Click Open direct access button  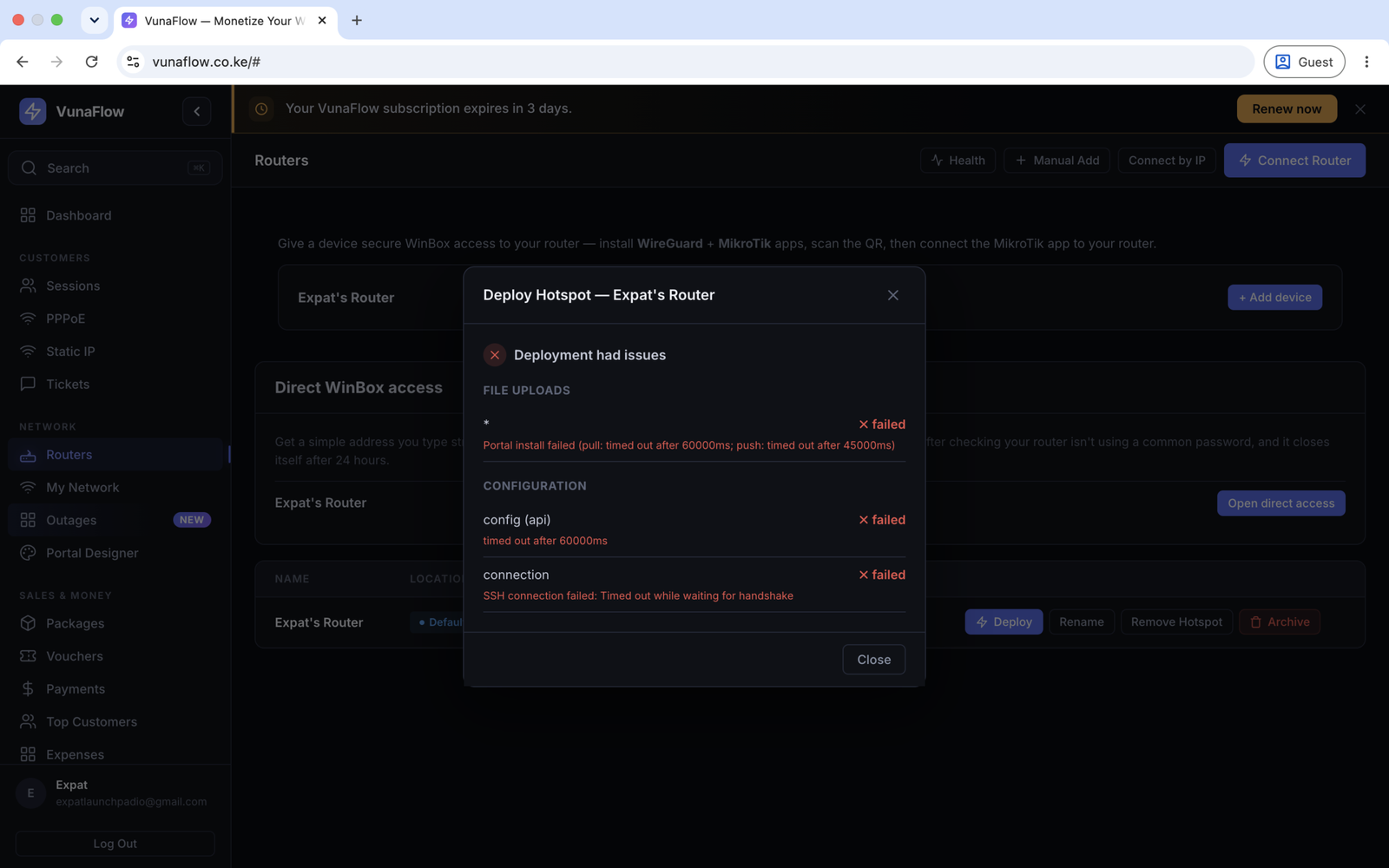point(1281,503)
